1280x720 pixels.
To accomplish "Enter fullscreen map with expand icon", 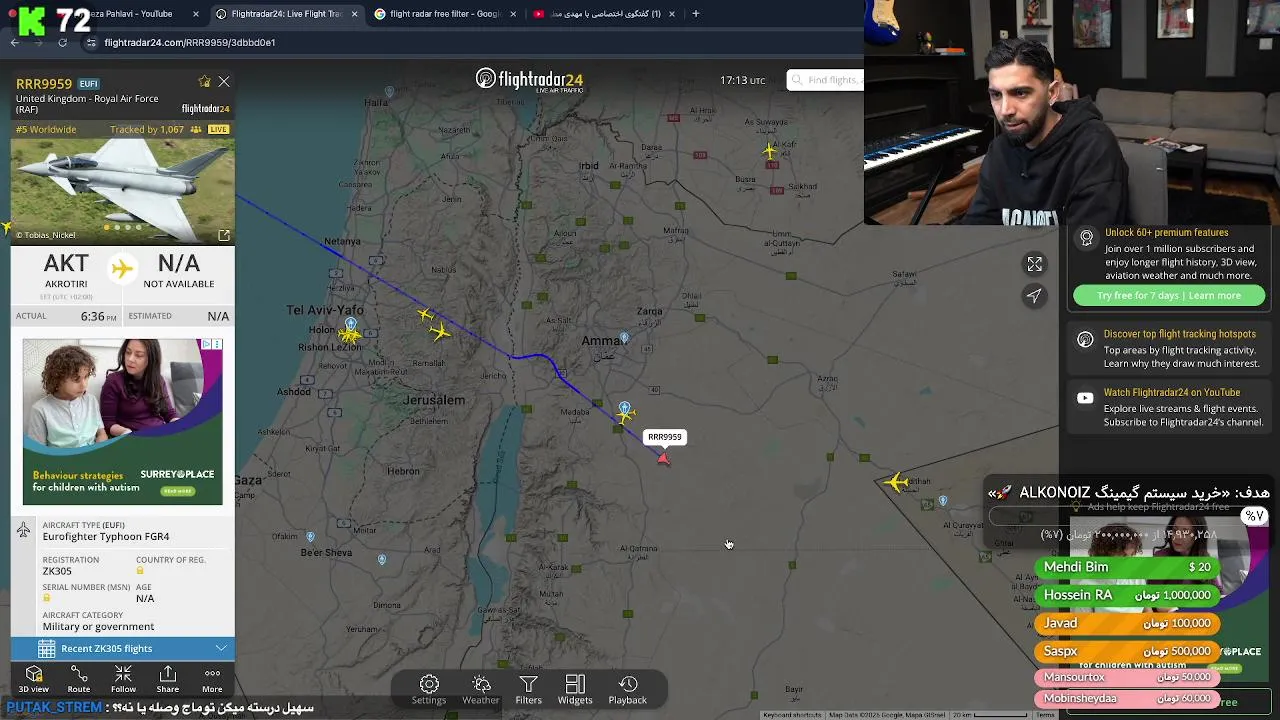I will pyautogui.click(x=1034, y=264).
